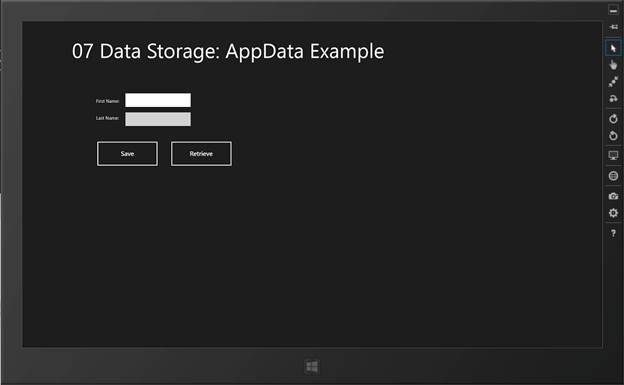Open the set location globe icon

(x=613, y=176)
